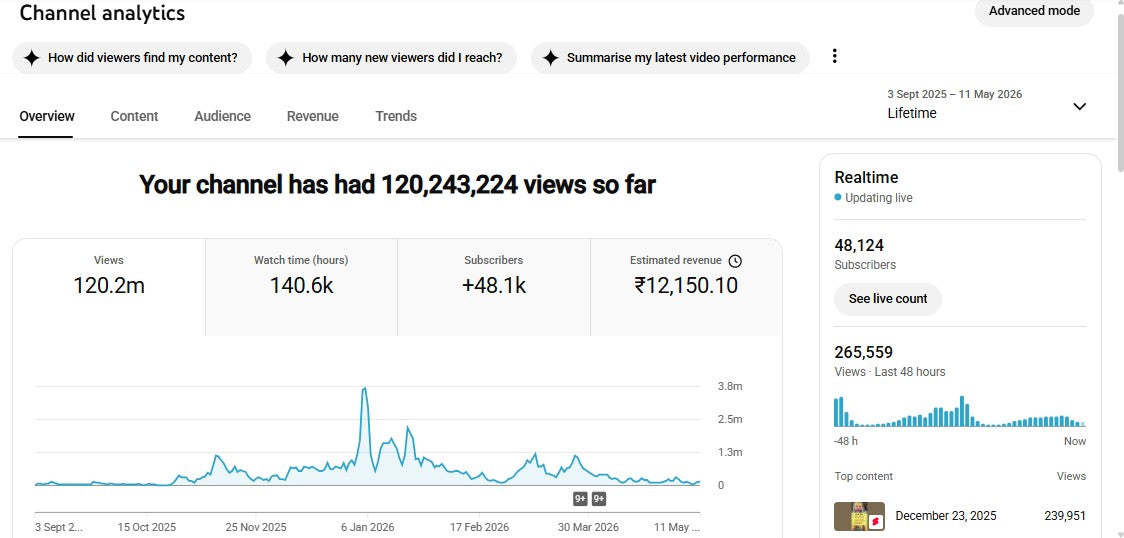
Task: Switch to the Content tab
Action: tap(134, 116)
